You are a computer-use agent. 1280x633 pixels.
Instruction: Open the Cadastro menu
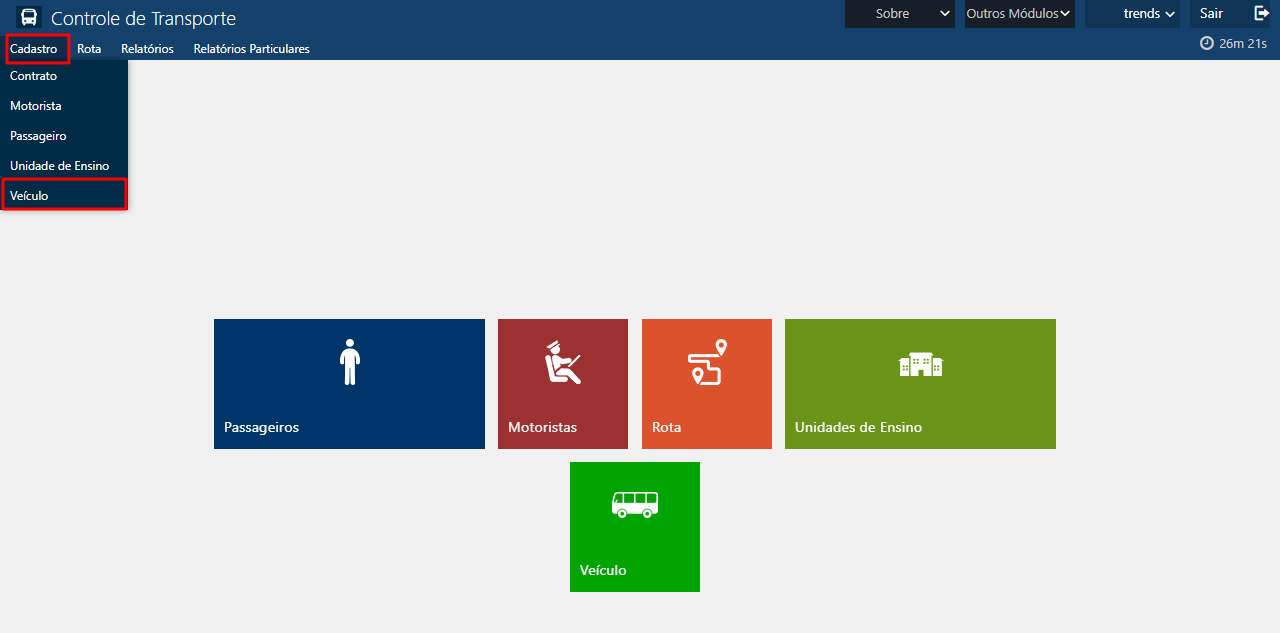coord(35,47)
